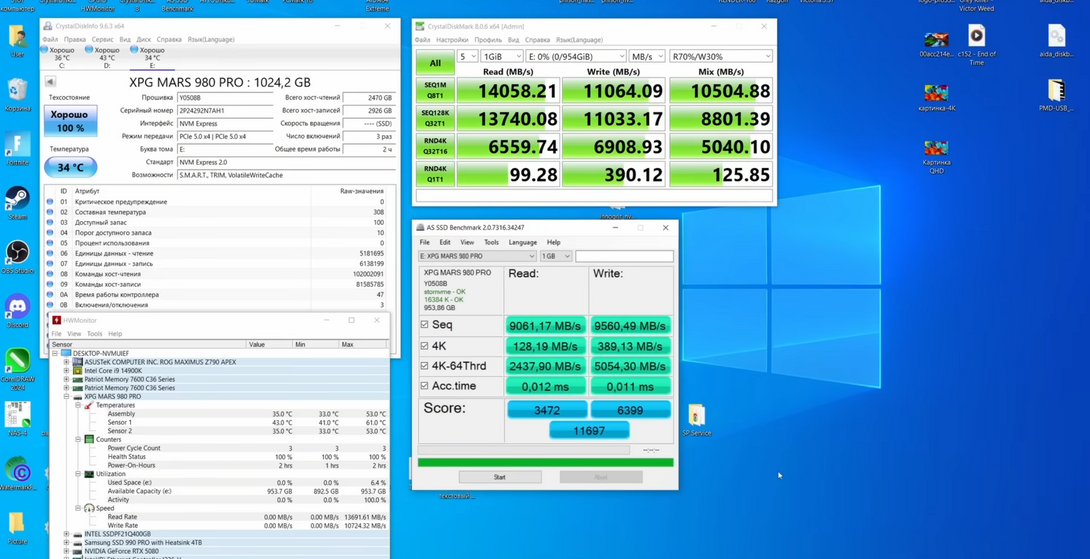Select the OBS Studio desktop shortcut
The height and width of the screenshot is (559, 1090).
point(17,255)
